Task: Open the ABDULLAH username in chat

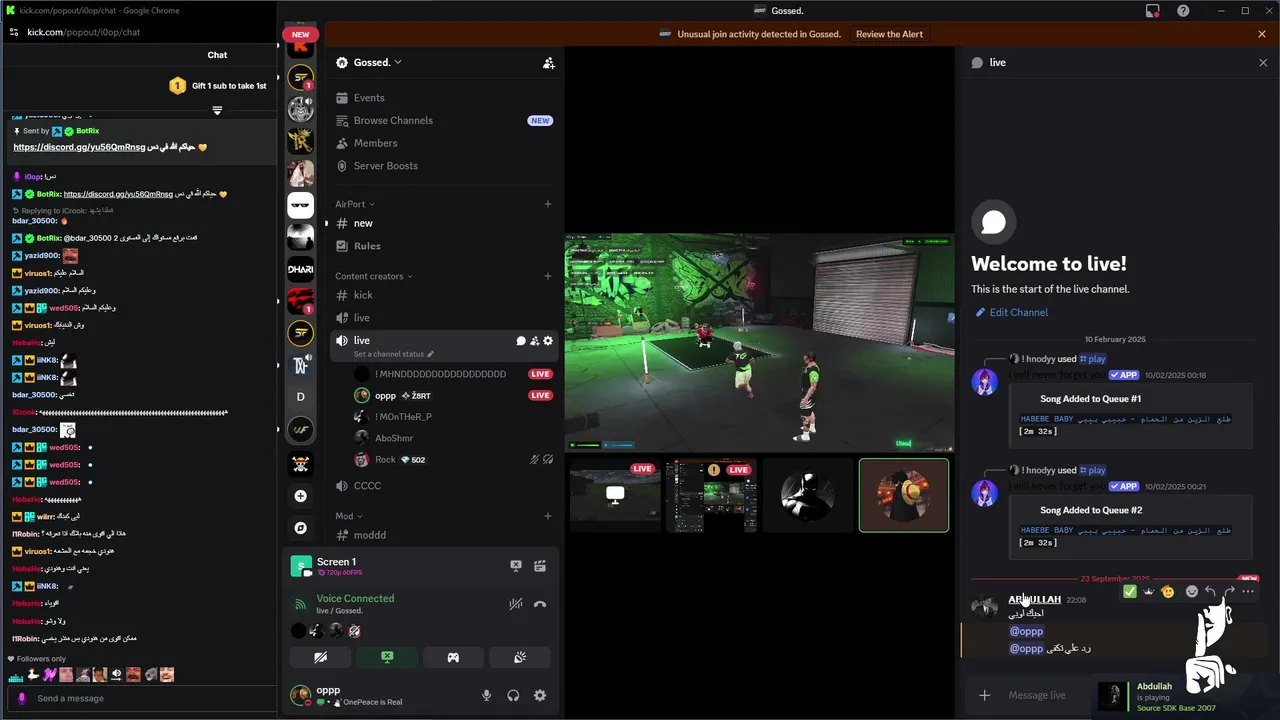Action: coord(1034,600)
